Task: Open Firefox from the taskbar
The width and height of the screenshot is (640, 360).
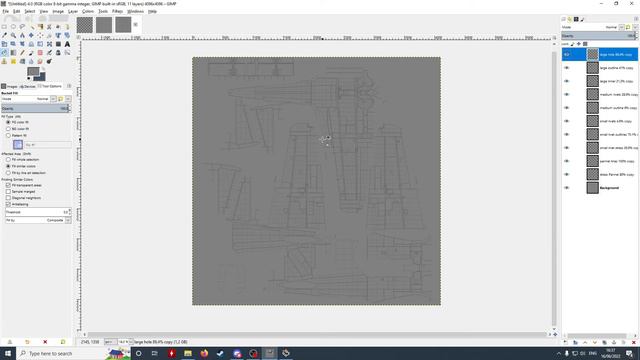Action: [204, 353]
